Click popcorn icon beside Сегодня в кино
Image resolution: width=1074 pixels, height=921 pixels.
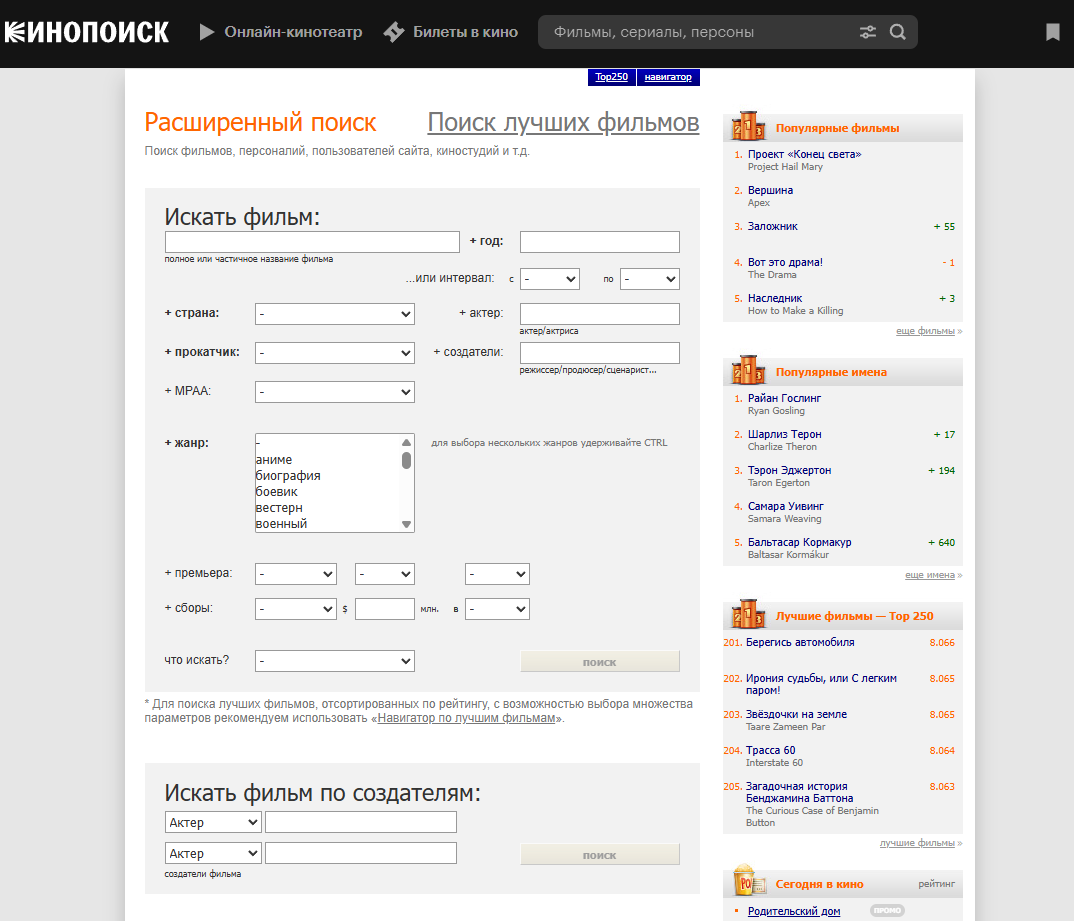(749, 881)
